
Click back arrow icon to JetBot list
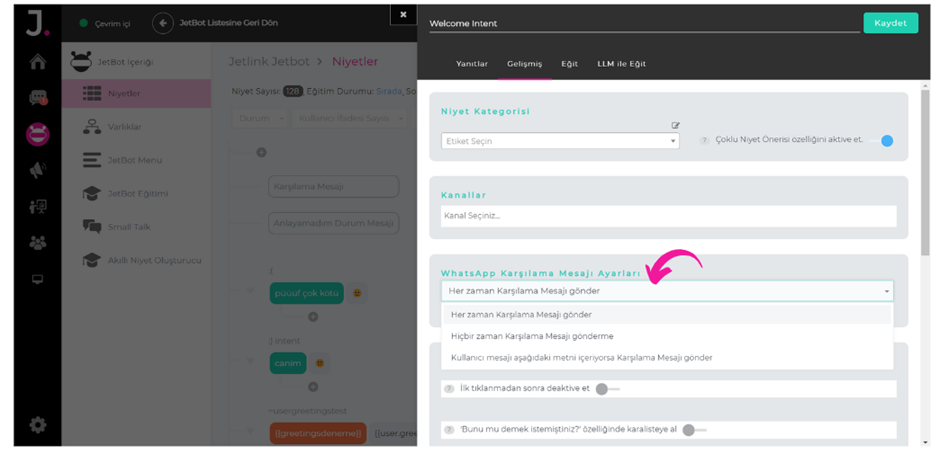point(162,23)
